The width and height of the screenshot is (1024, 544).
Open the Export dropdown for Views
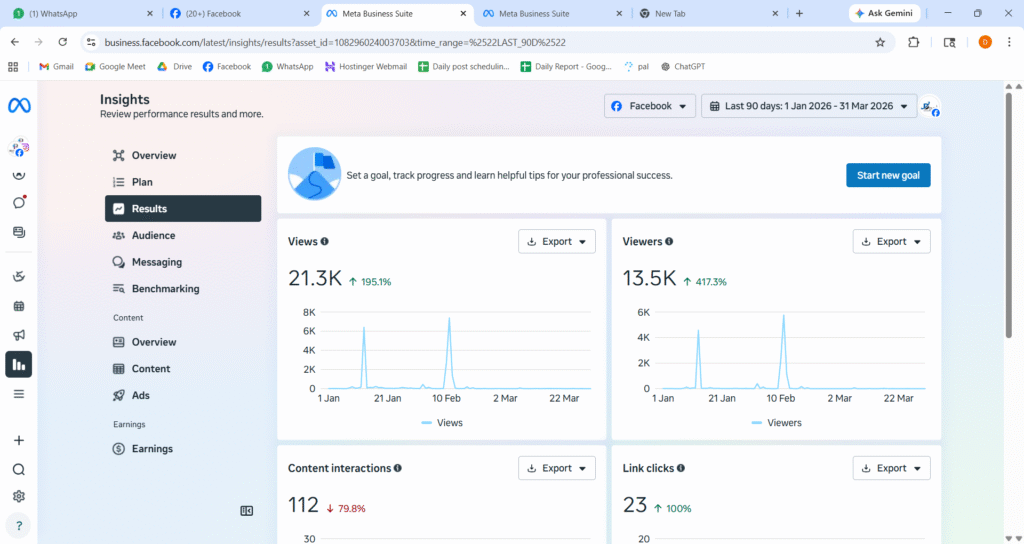556,241
